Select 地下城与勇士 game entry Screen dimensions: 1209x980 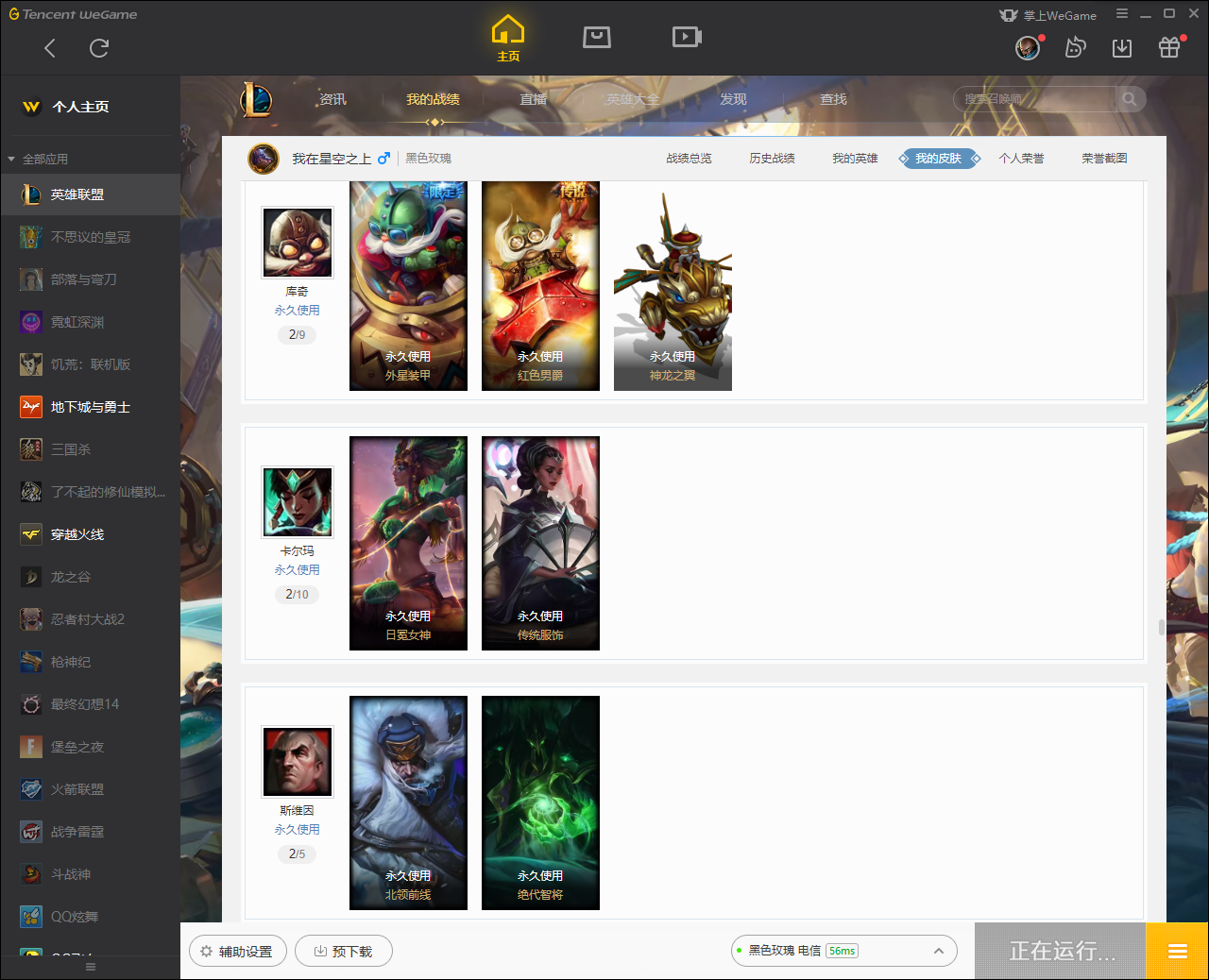pyautogui.click(x=90, y=407)
